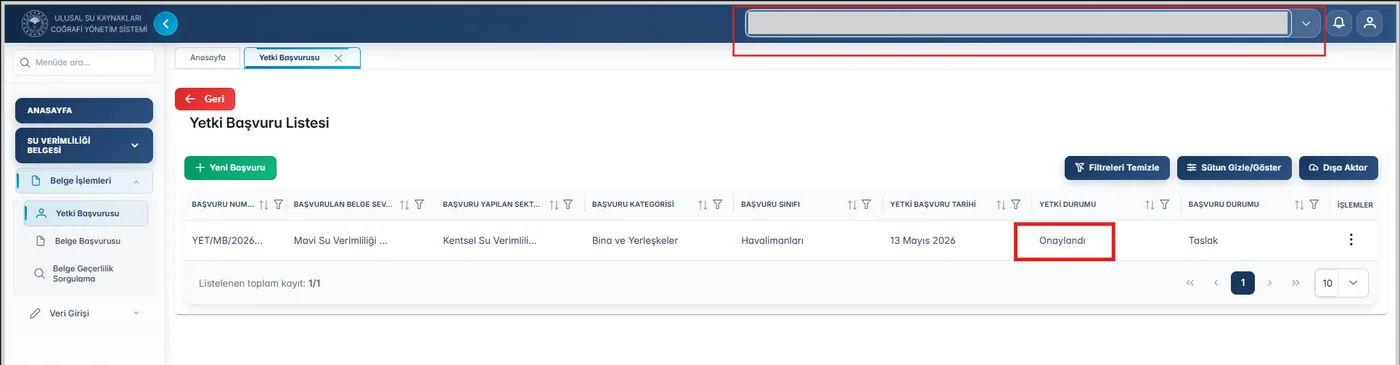The image size is (1400, 365).
Task: Go to the next page of results
Action: coord(1270,283)
